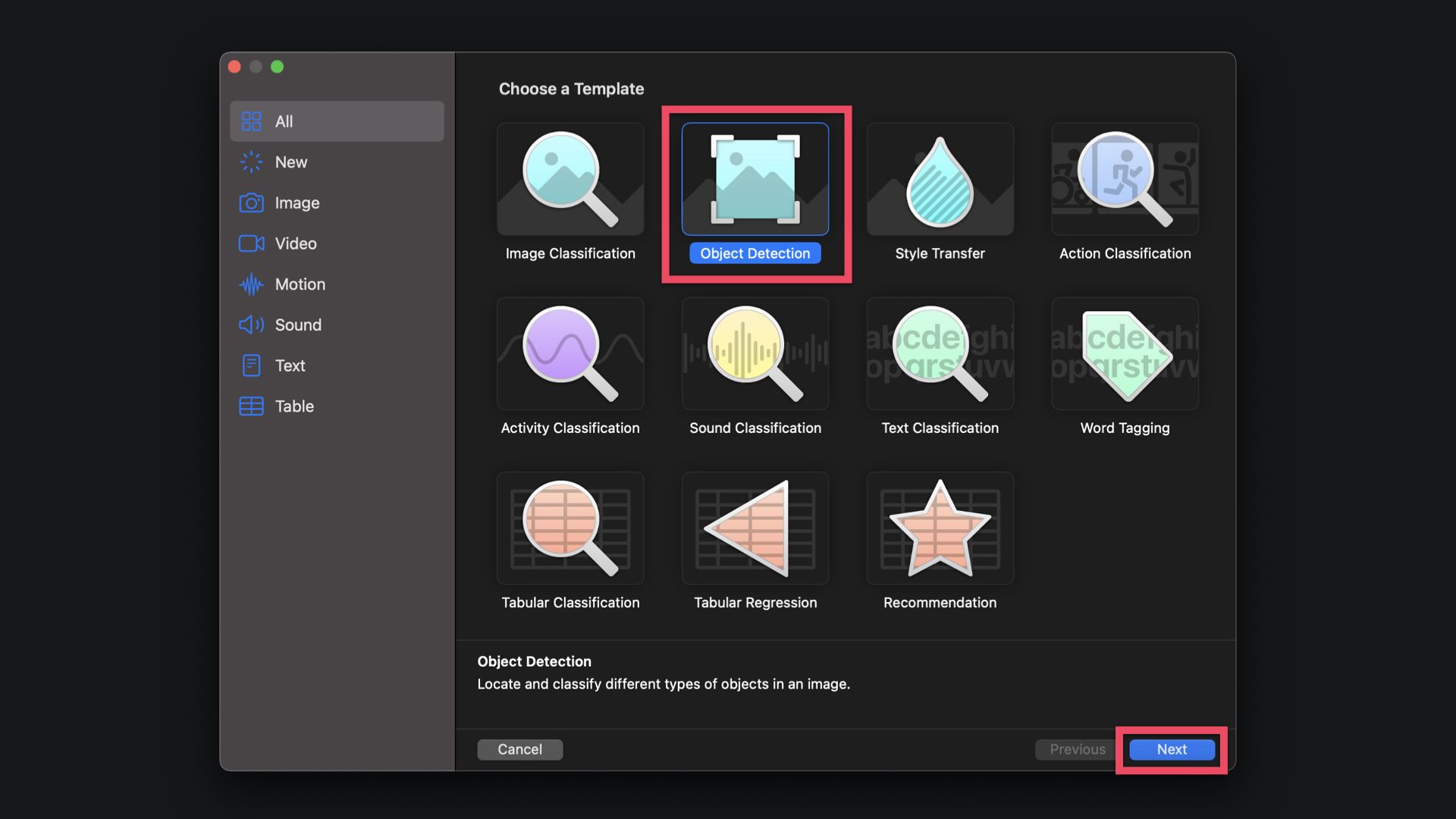
Task: Pick the Word Tagging template icon
Action: pos(1125,354)
